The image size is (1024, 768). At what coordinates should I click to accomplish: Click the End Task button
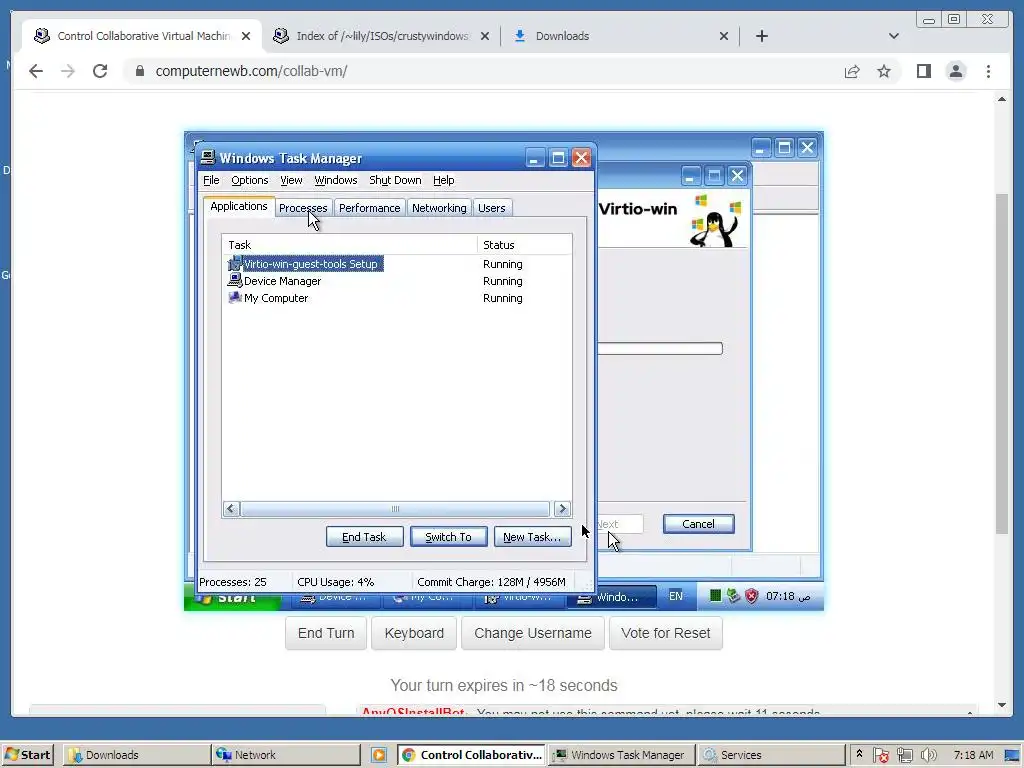[364, 537]
